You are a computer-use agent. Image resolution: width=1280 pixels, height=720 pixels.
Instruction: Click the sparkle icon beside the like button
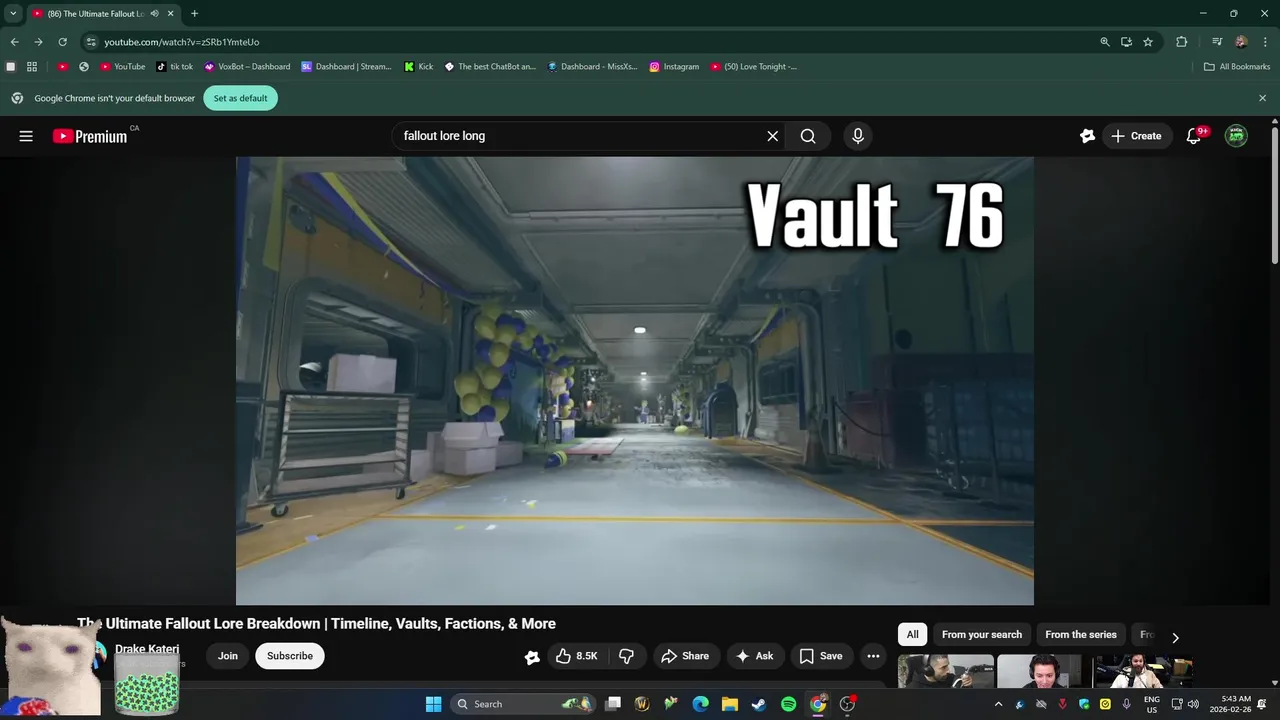pos(532,657)
